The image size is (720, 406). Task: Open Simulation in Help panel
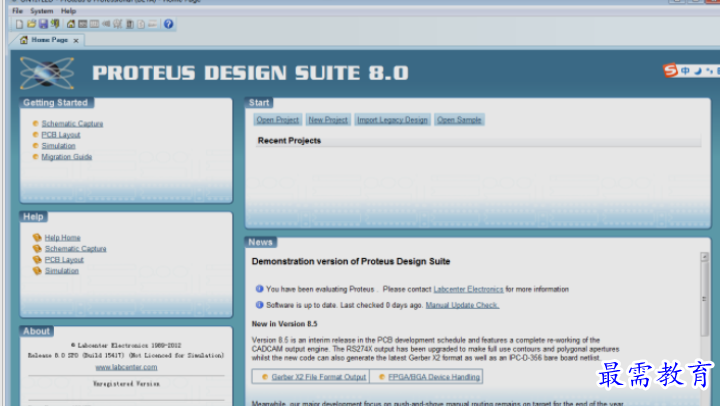coord(62,271)
